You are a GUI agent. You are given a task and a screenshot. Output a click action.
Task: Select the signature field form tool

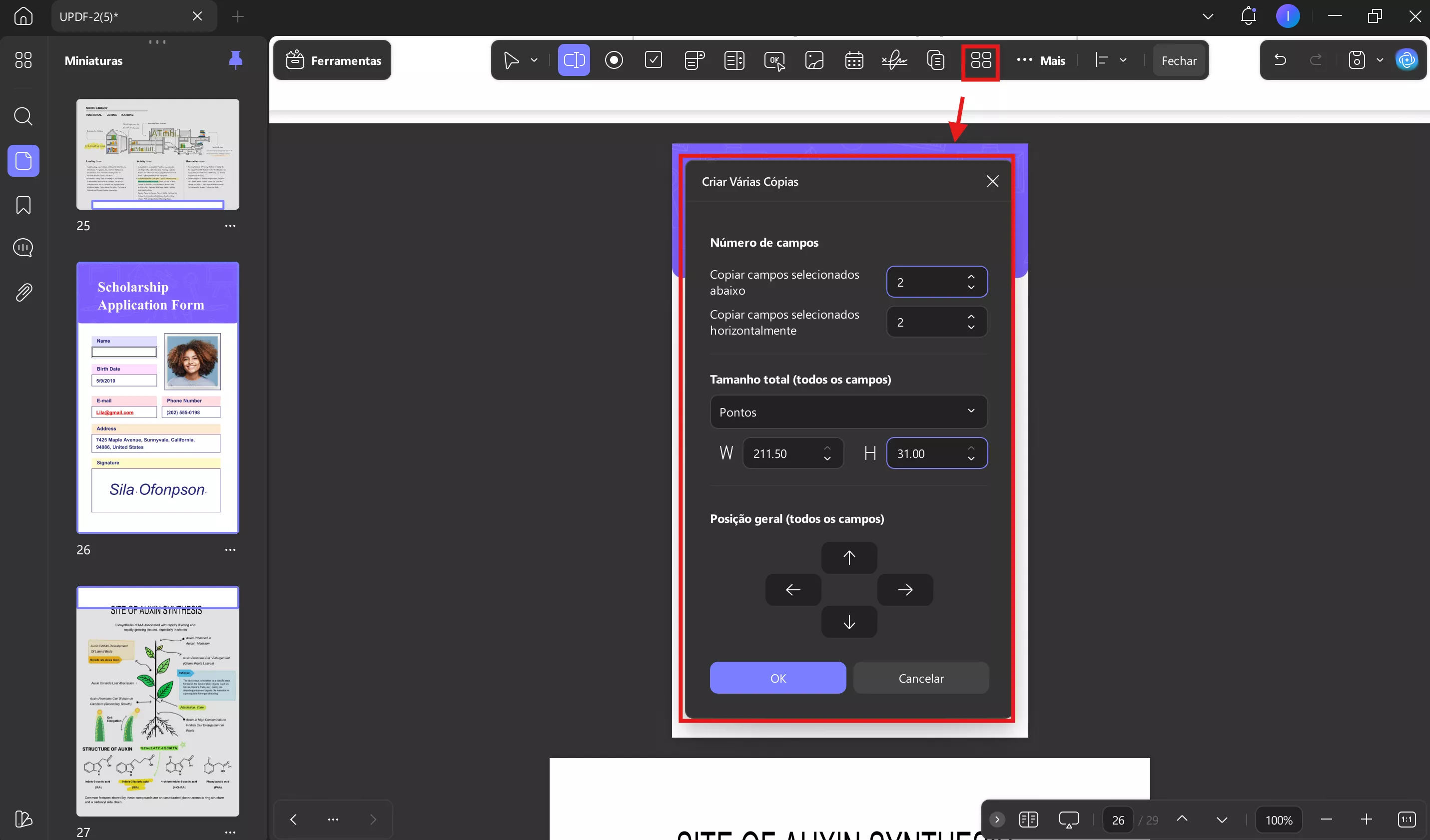[894, 59]
